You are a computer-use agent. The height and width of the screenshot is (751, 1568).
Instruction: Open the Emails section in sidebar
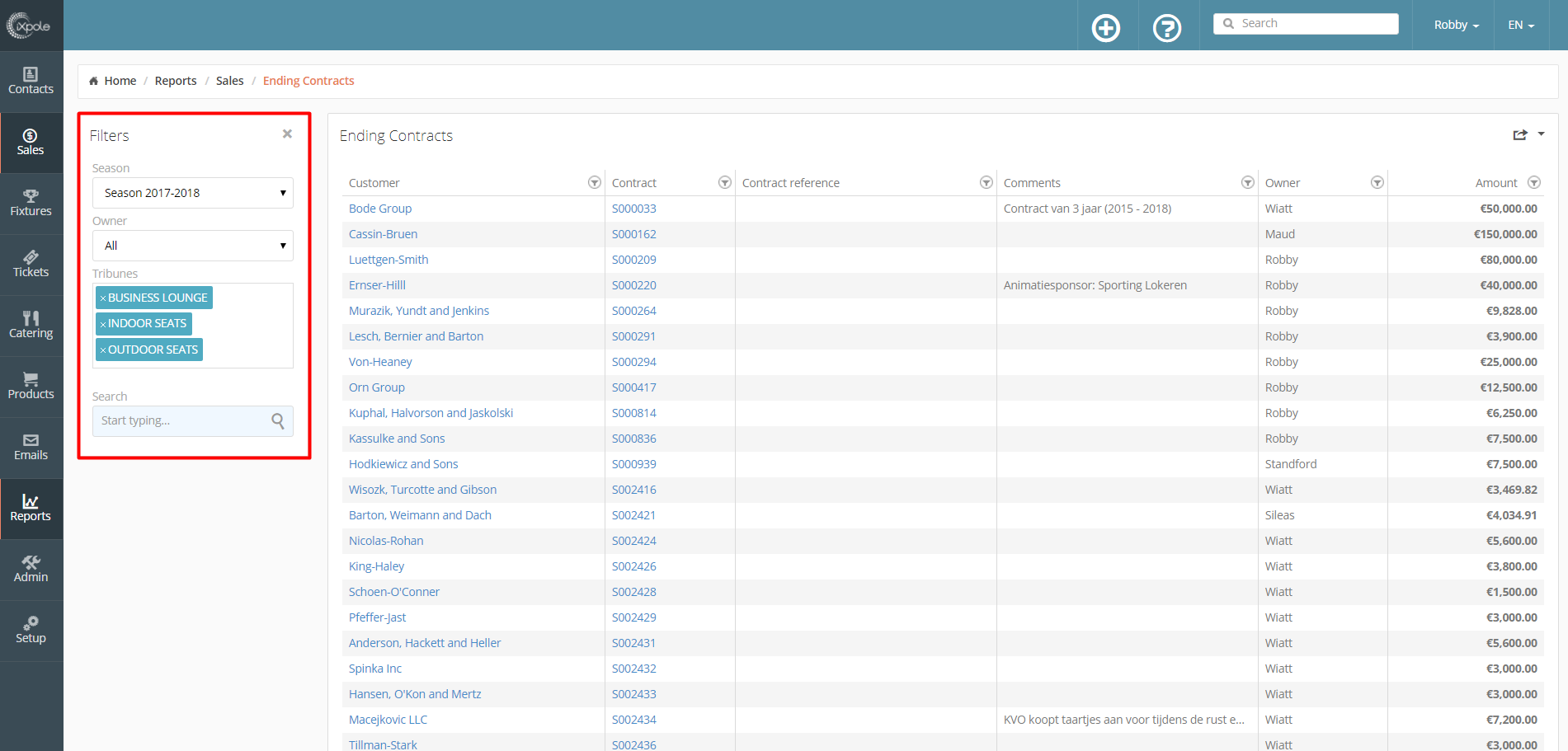tap(31, 447)
